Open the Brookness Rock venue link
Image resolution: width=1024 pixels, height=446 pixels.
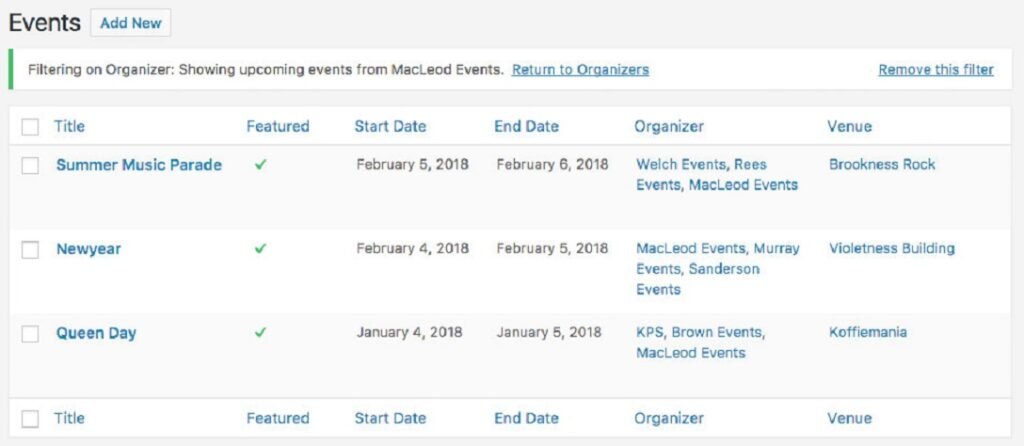tap(882, 164)
